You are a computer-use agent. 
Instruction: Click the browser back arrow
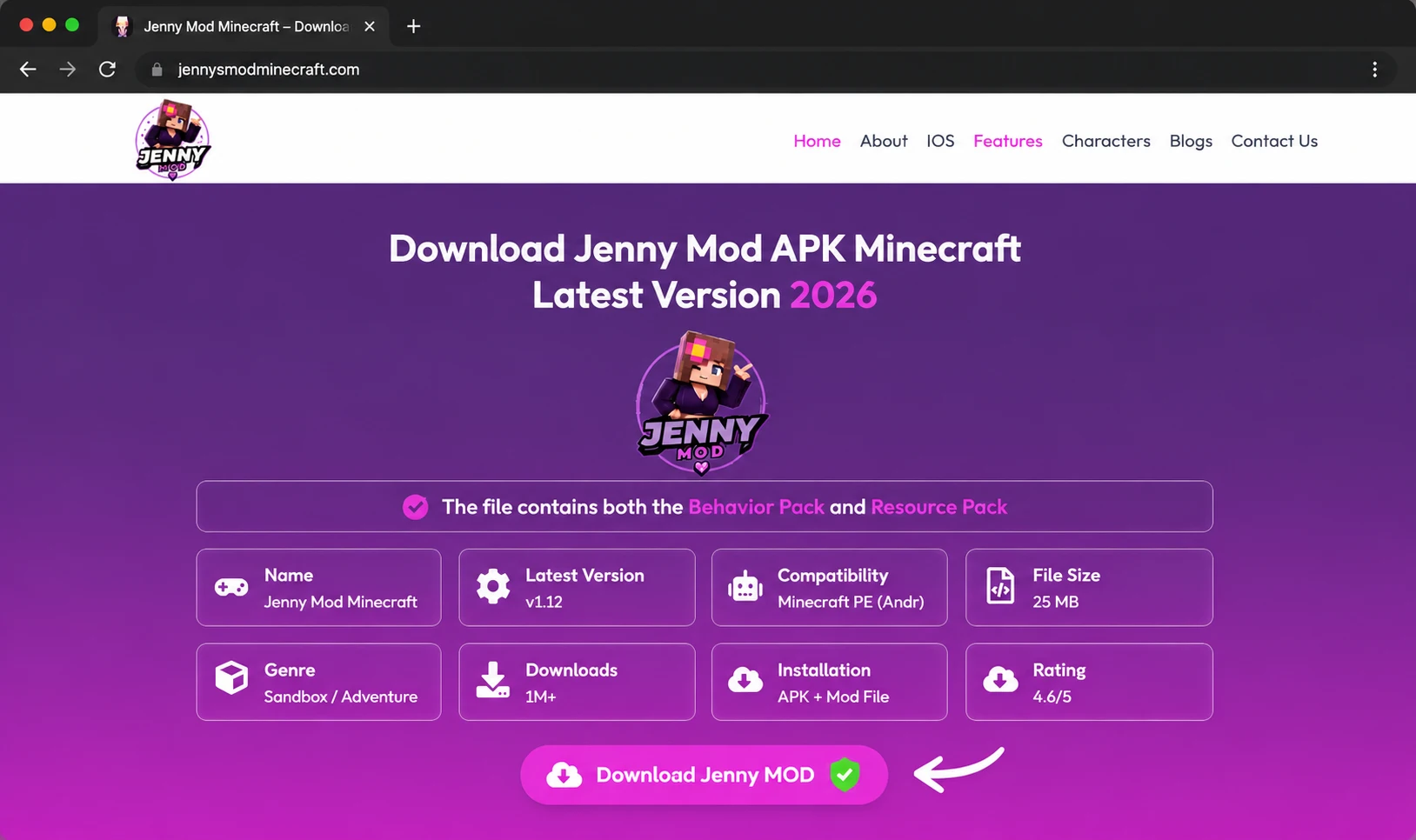point(28,70)
